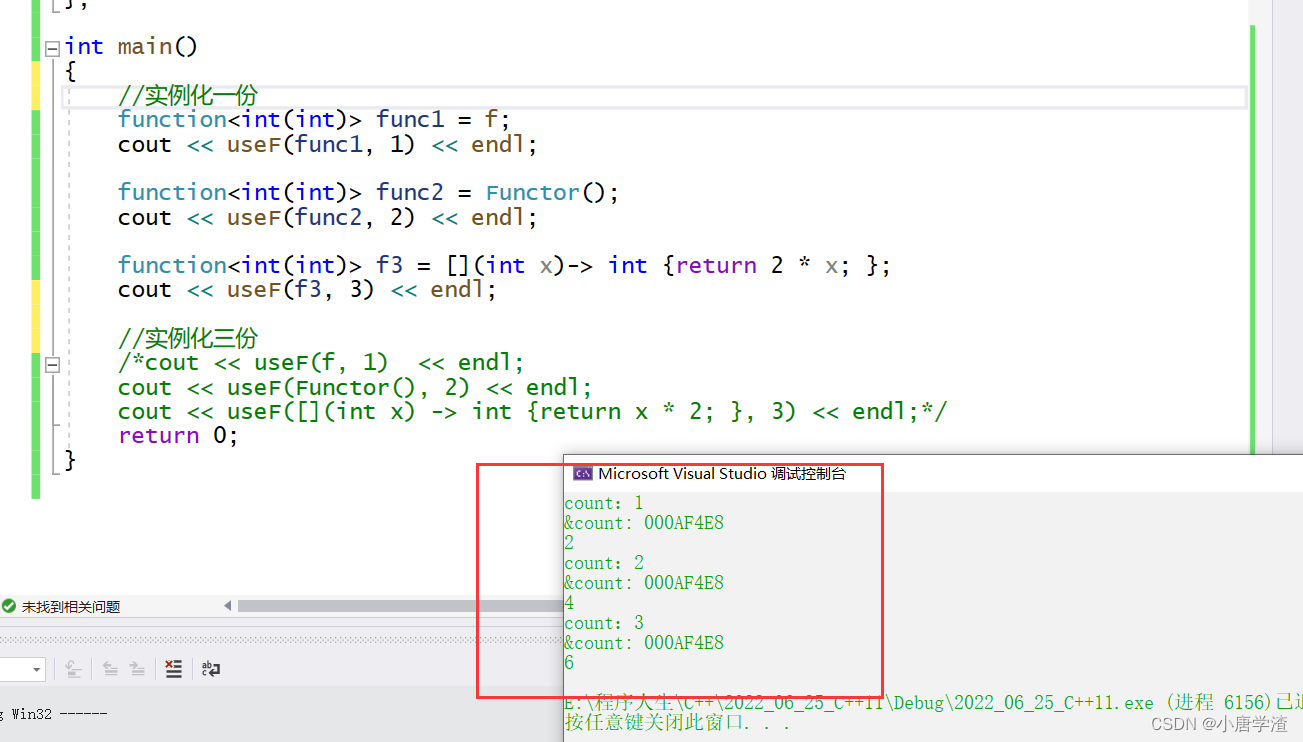Toggle word wrap in the output pane
This screenshot has width=1303, height=742.
(210, 669)
